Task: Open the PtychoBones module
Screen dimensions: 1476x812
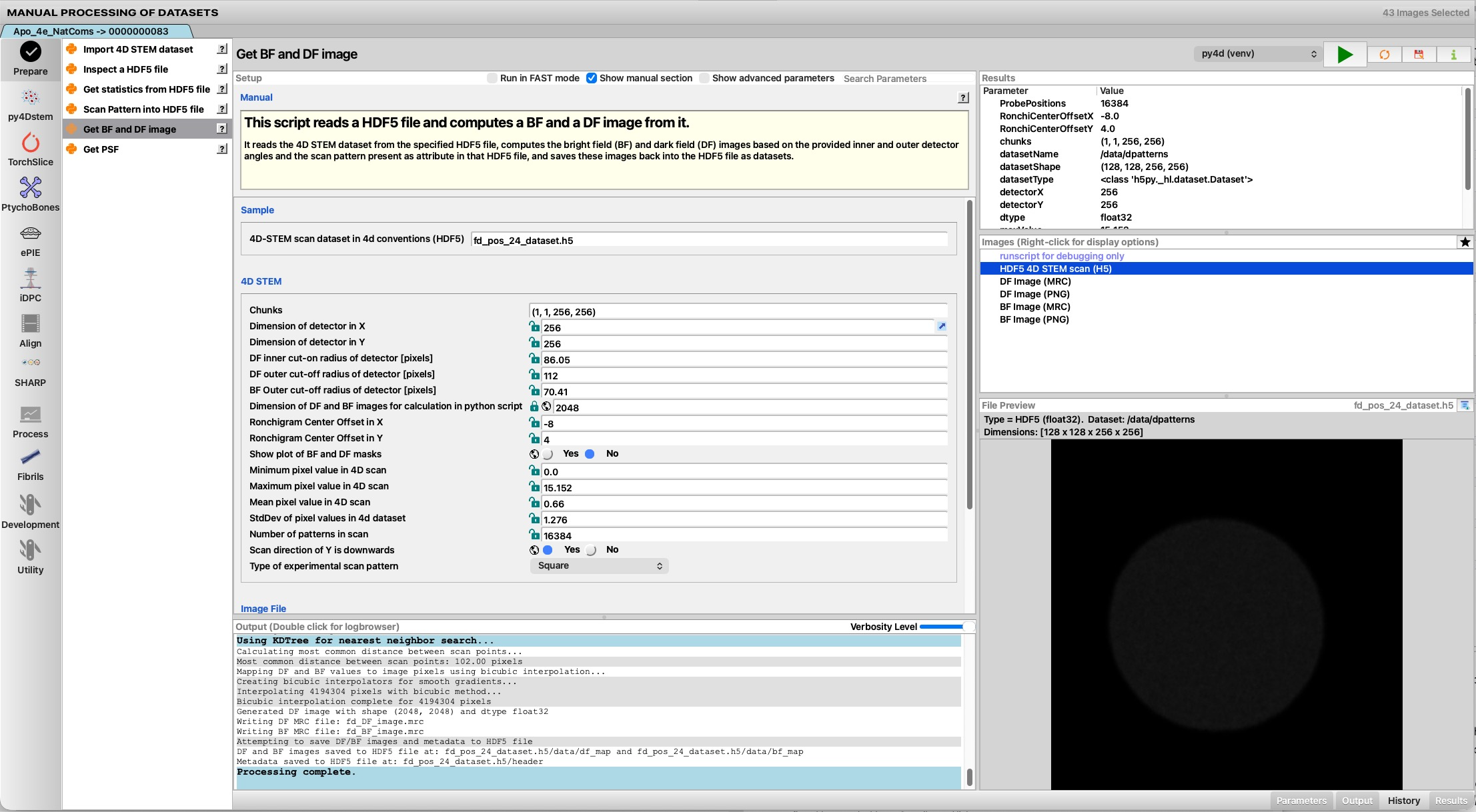Action: (31, 195)
